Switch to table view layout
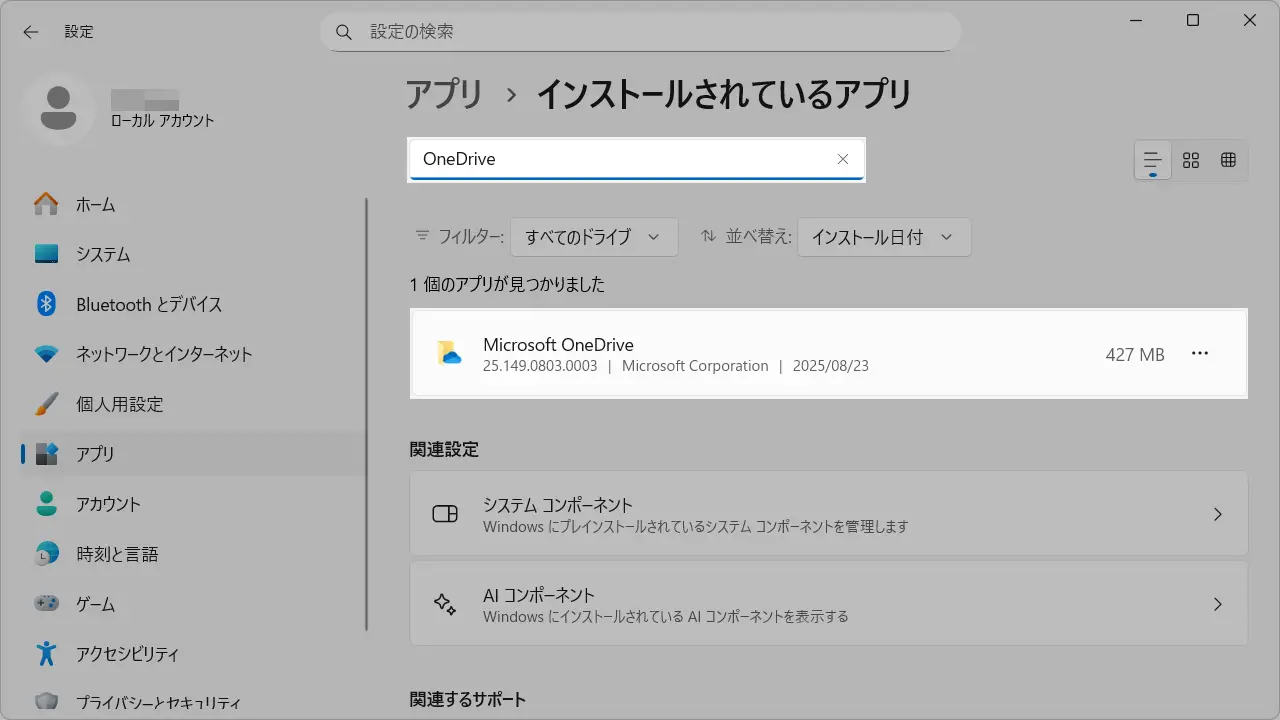 [1229, 160]
